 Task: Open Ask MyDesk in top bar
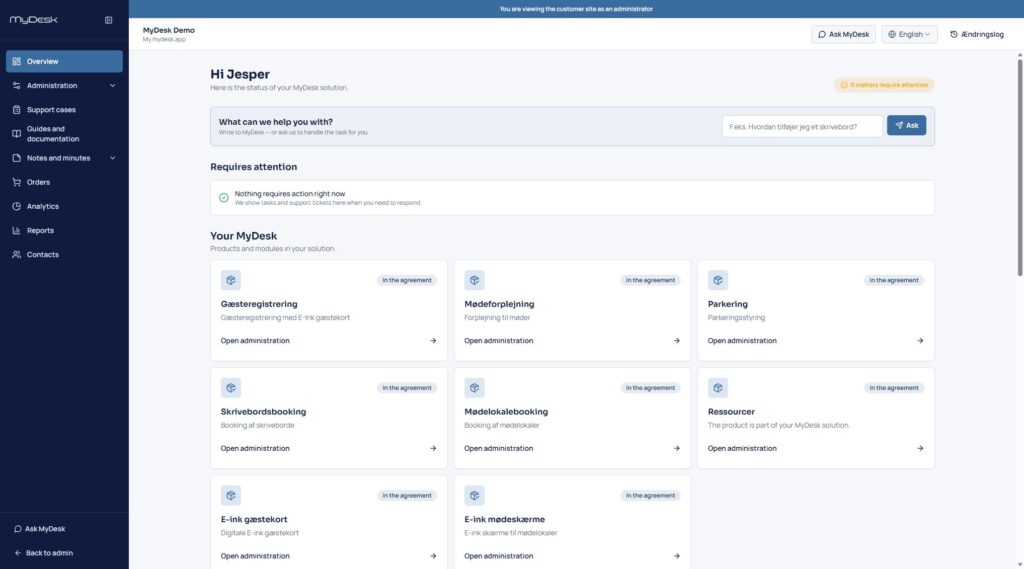tap(843, 35)
